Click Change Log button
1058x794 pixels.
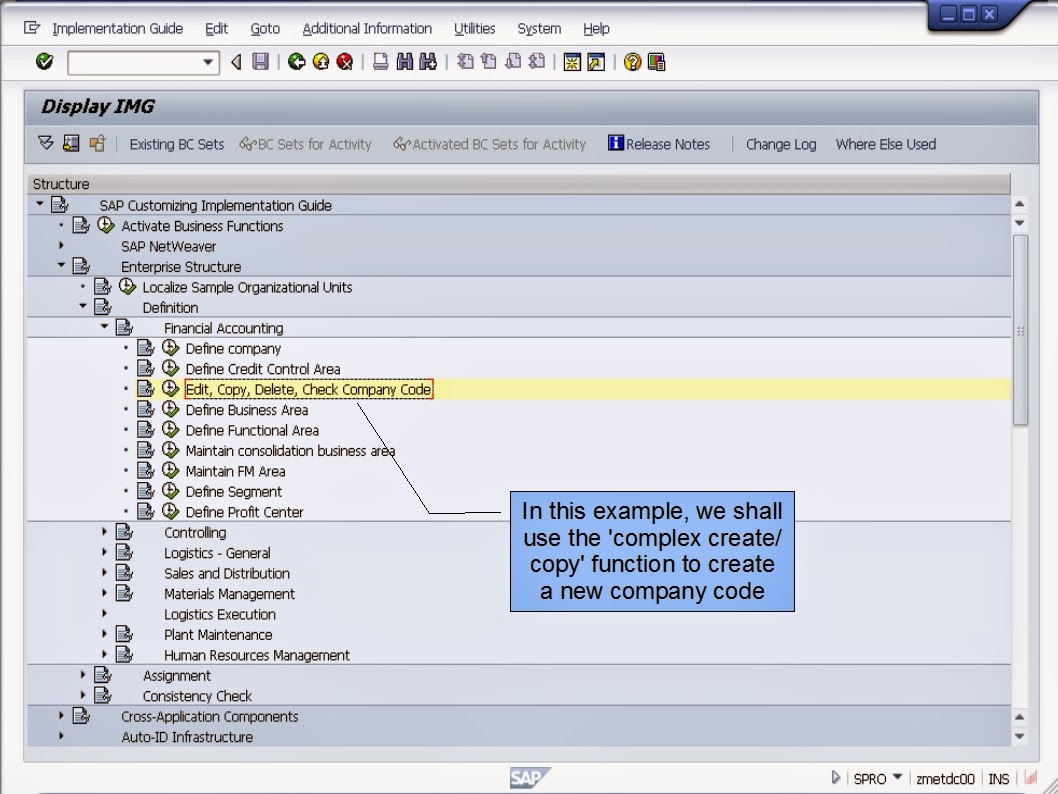(781, 144)
